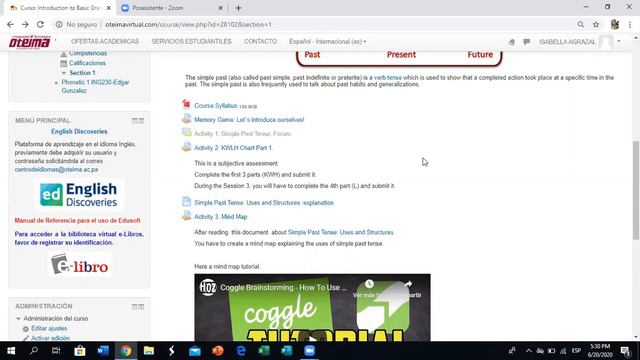Open the user menu dropdown arrow
Screen dimensions: 640x360
(619, 41)
